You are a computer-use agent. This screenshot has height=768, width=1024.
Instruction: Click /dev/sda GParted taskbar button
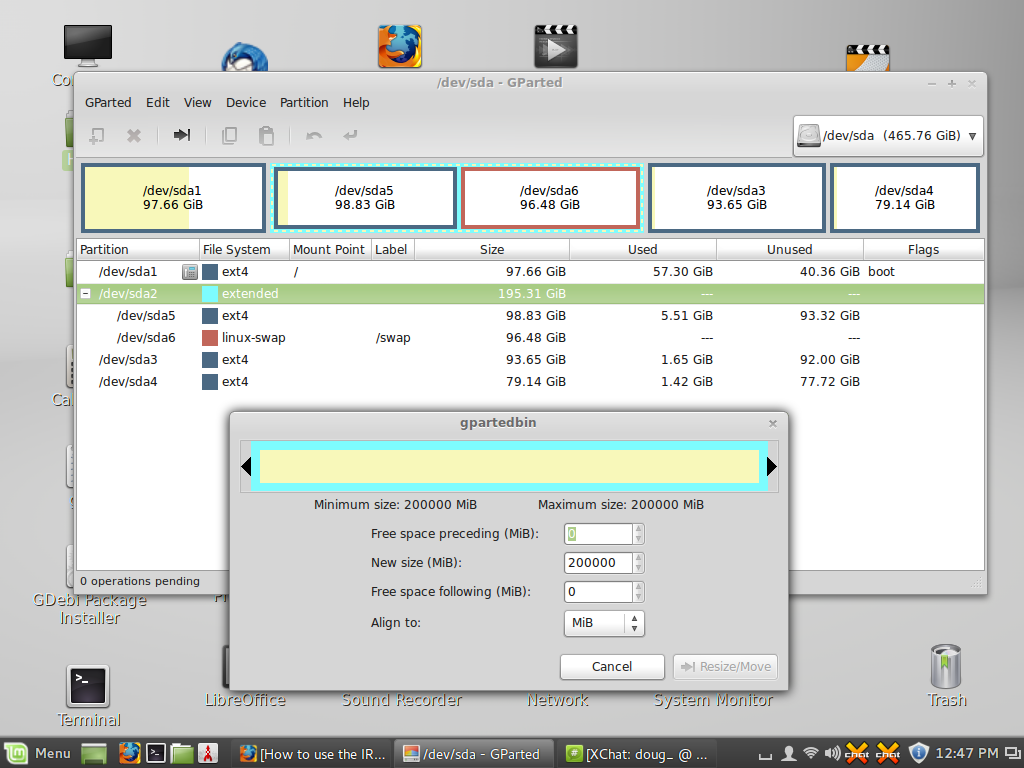pos(474,754)
